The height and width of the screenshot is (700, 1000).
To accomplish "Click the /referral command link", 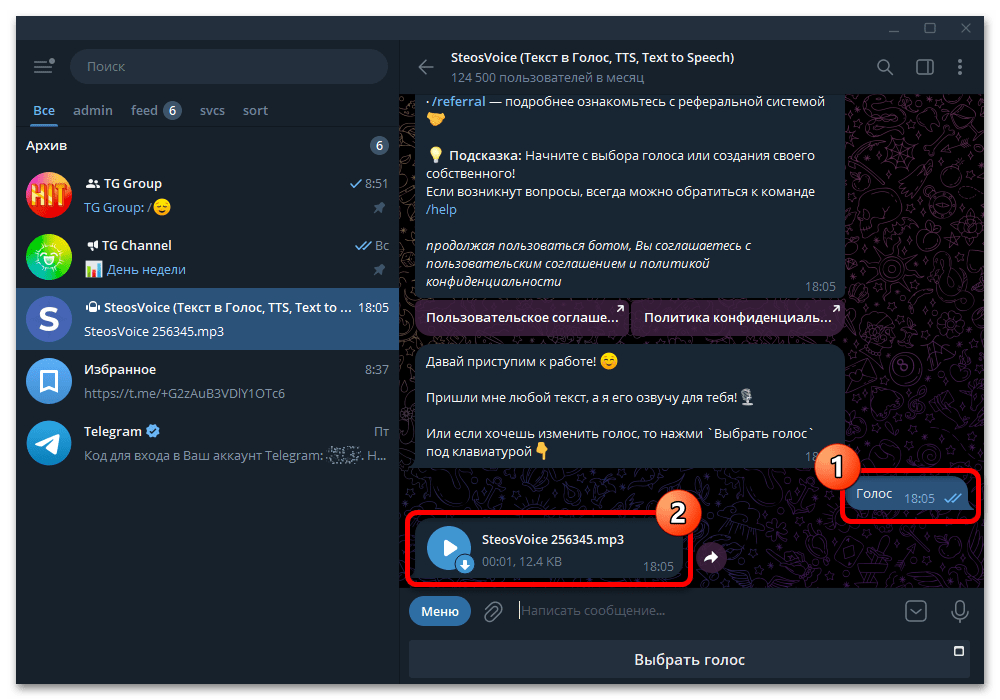I will tap(458, 101).
